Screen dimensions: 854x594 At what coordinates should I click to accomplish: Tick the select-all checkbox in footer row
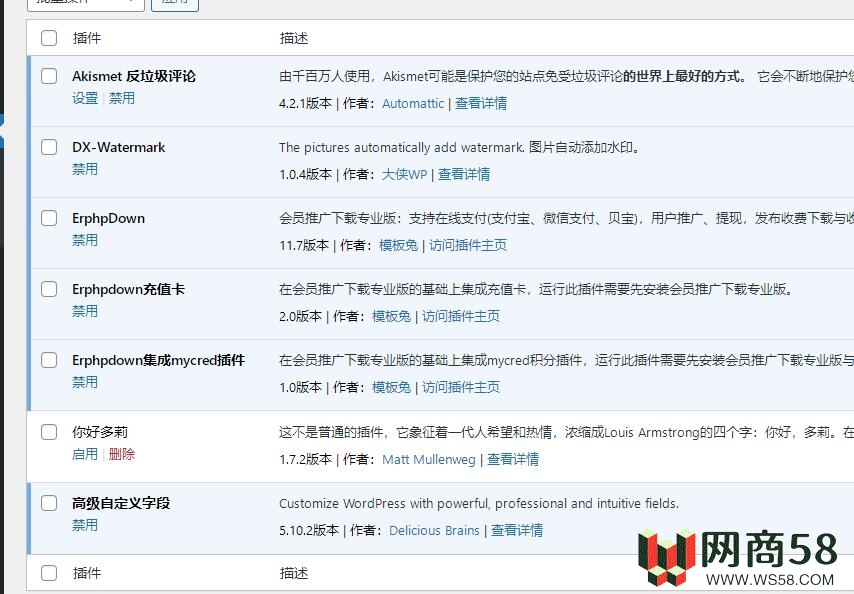[49, 573]
